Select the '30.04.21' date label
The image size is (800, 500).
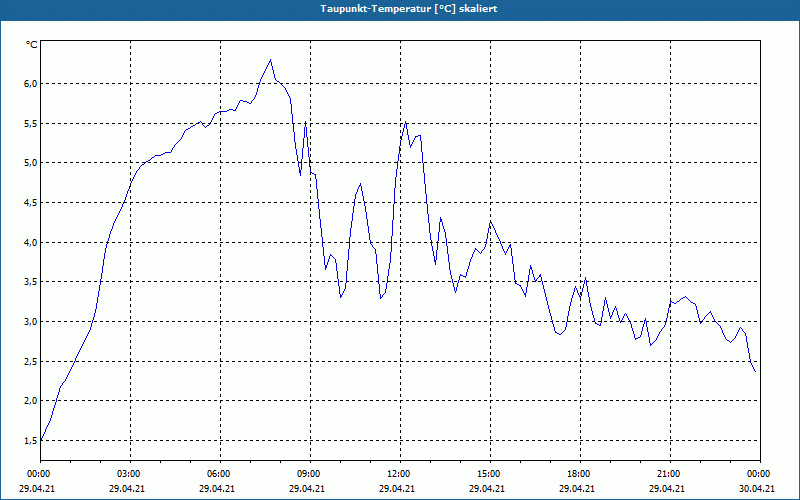tap(757, 489)
